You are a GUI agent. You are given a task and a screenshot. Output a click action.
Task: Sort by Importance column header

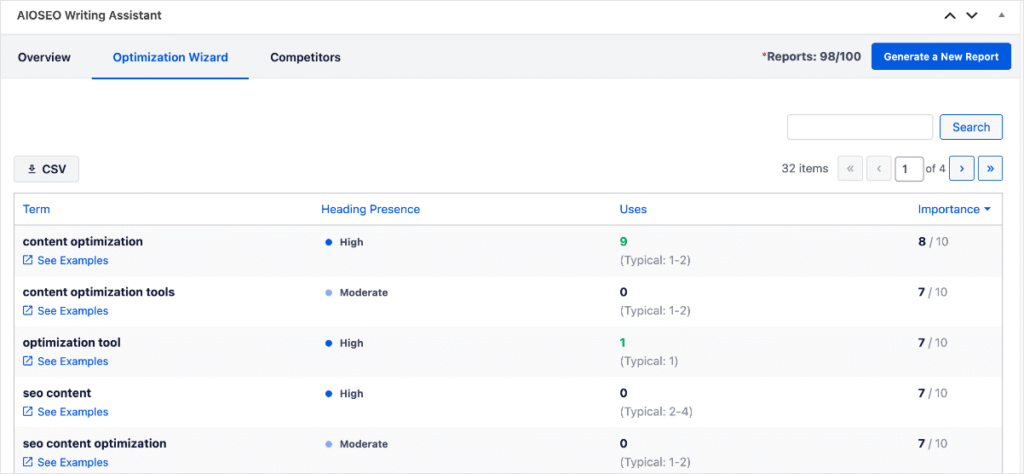click(x=954, y=210)
